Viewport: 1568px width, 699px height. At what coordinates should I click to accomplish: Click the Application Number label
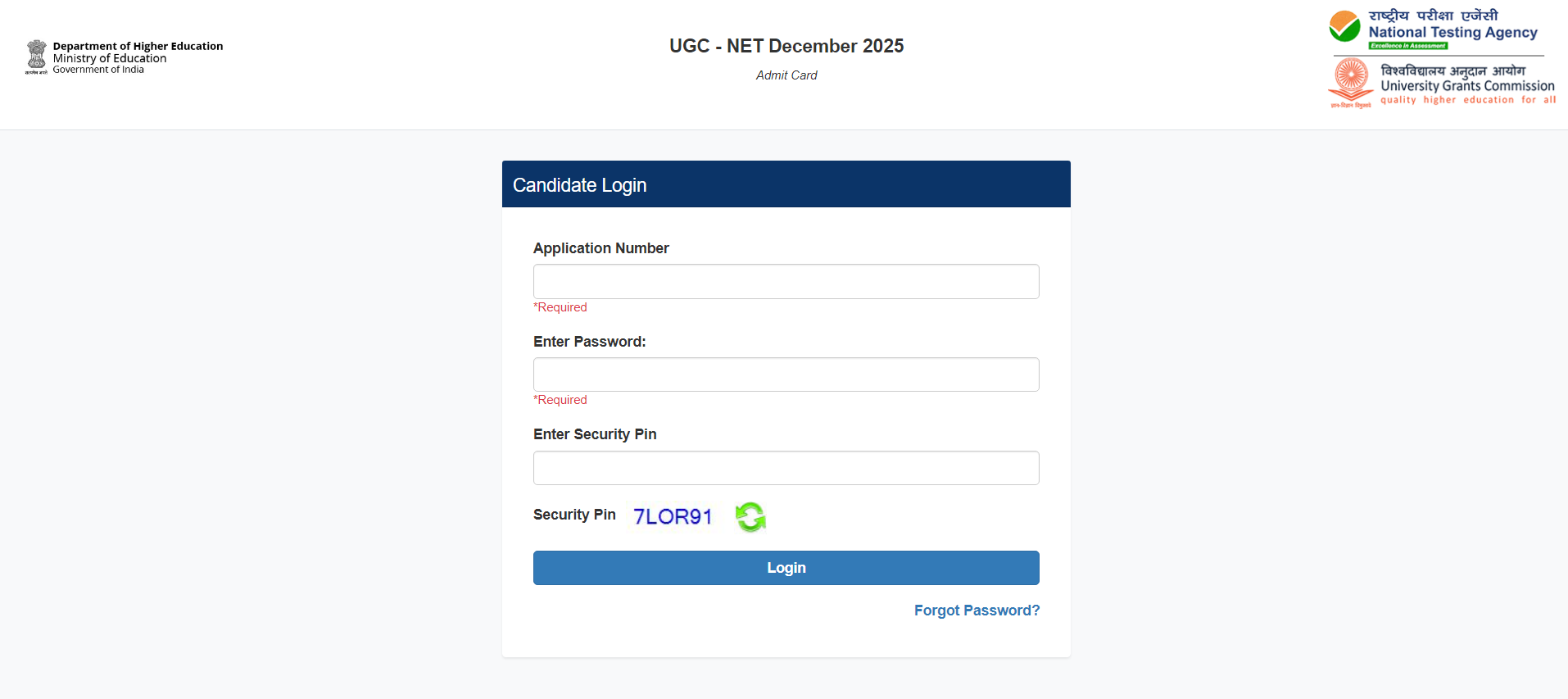click(600, 248)
